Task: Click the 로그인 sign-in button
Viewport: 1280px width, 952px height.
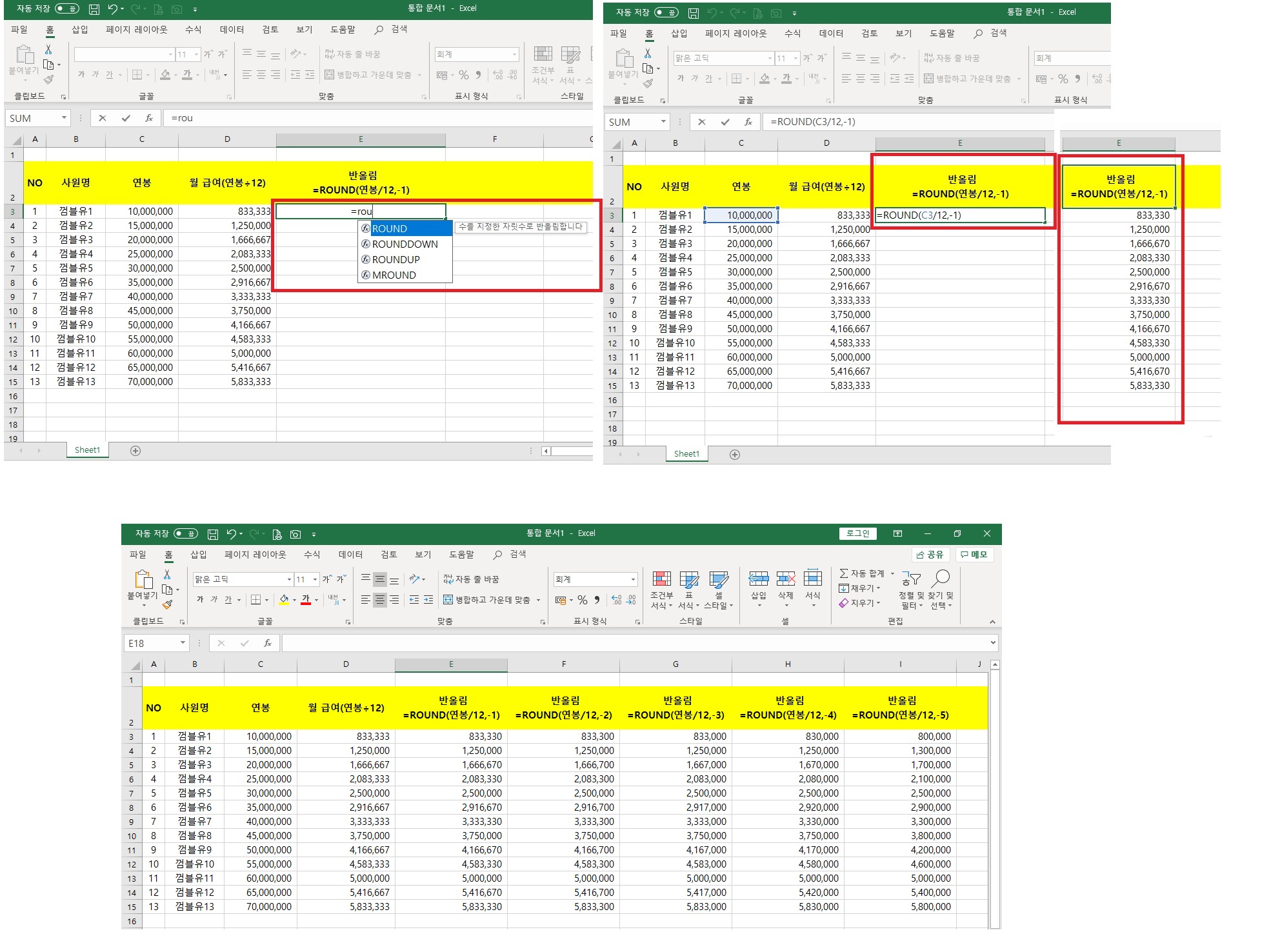Action: [857, 533]
